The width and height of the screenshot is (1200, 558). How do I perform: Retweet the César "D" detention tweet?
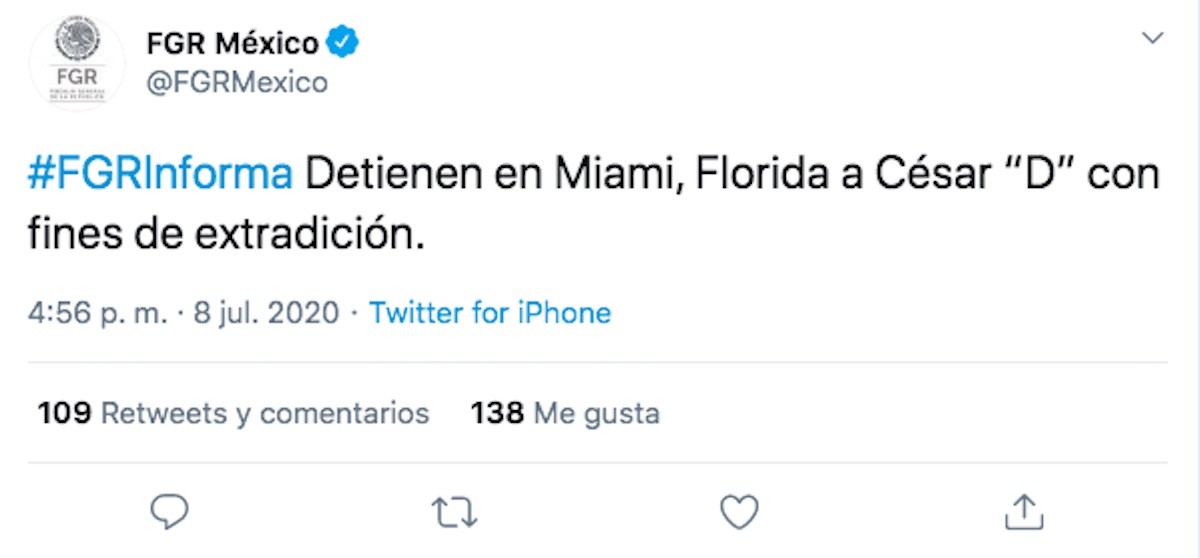(x=456, y=512)
